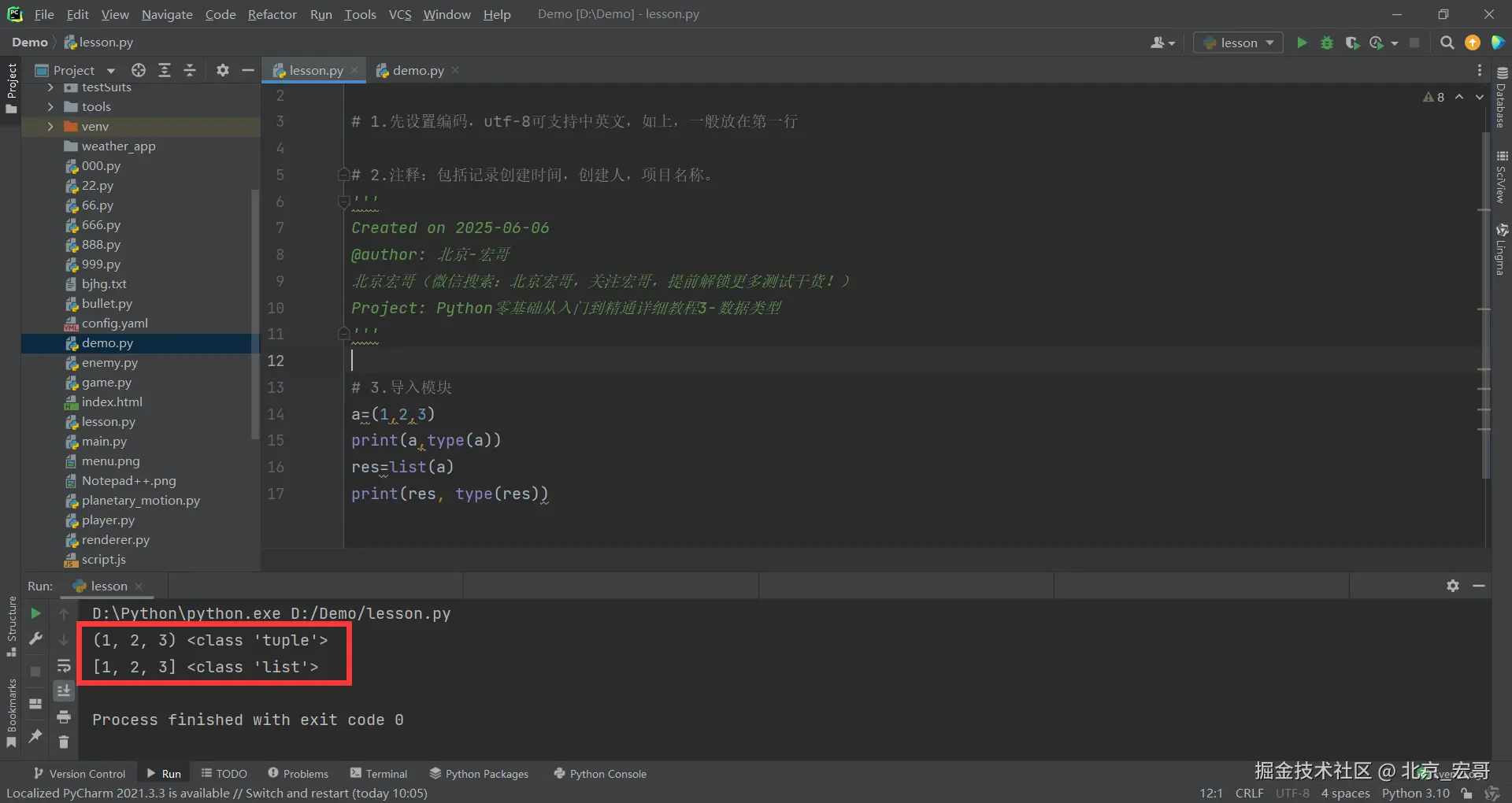Switch to the demo.py editor tab
This screenshot has height=803, width=1512.
coord(417,70)
